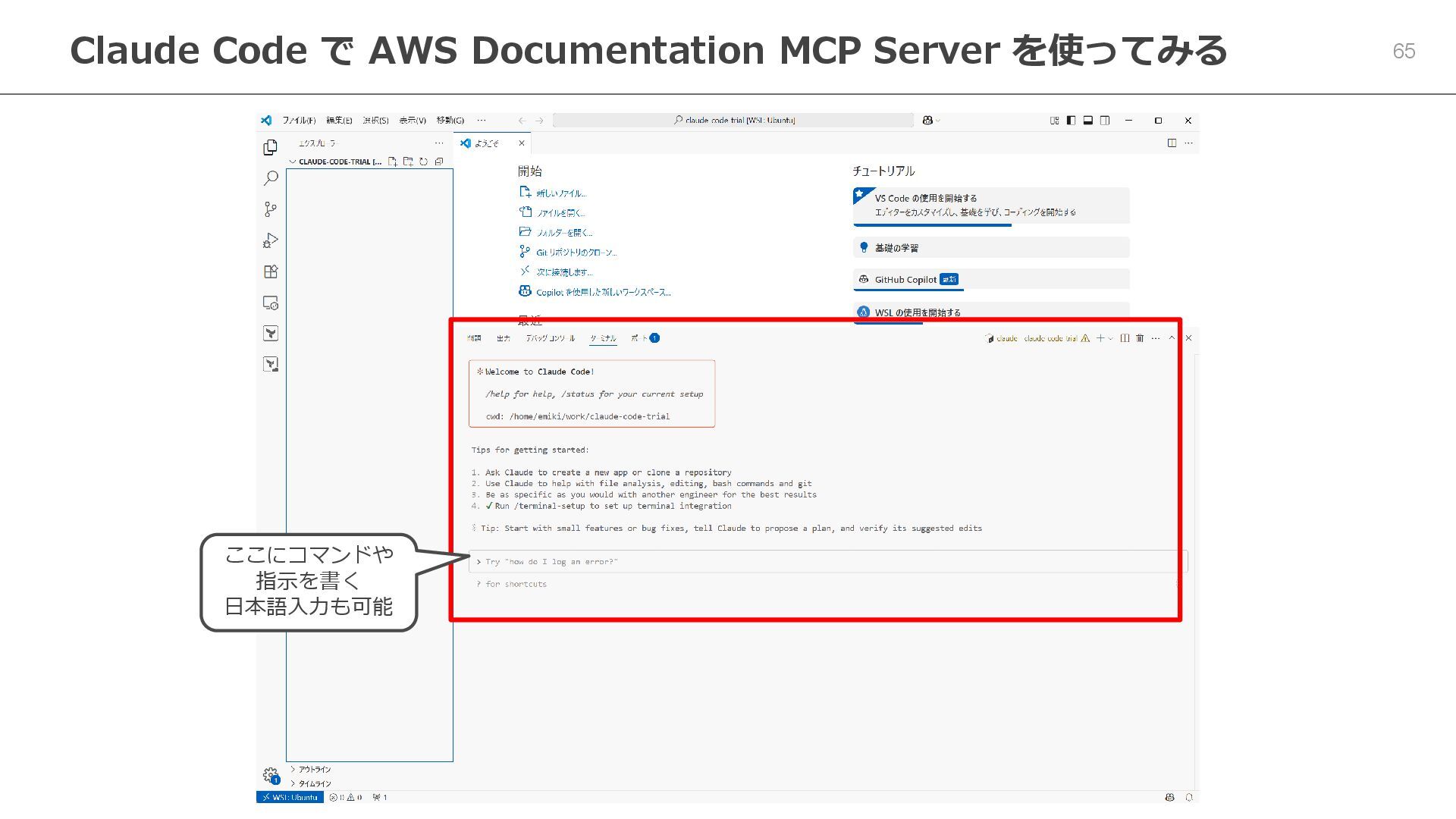This screenshot has height=819, width=1456.
Task: Switch to the 問題 panel tab
Action: point(474,338)
